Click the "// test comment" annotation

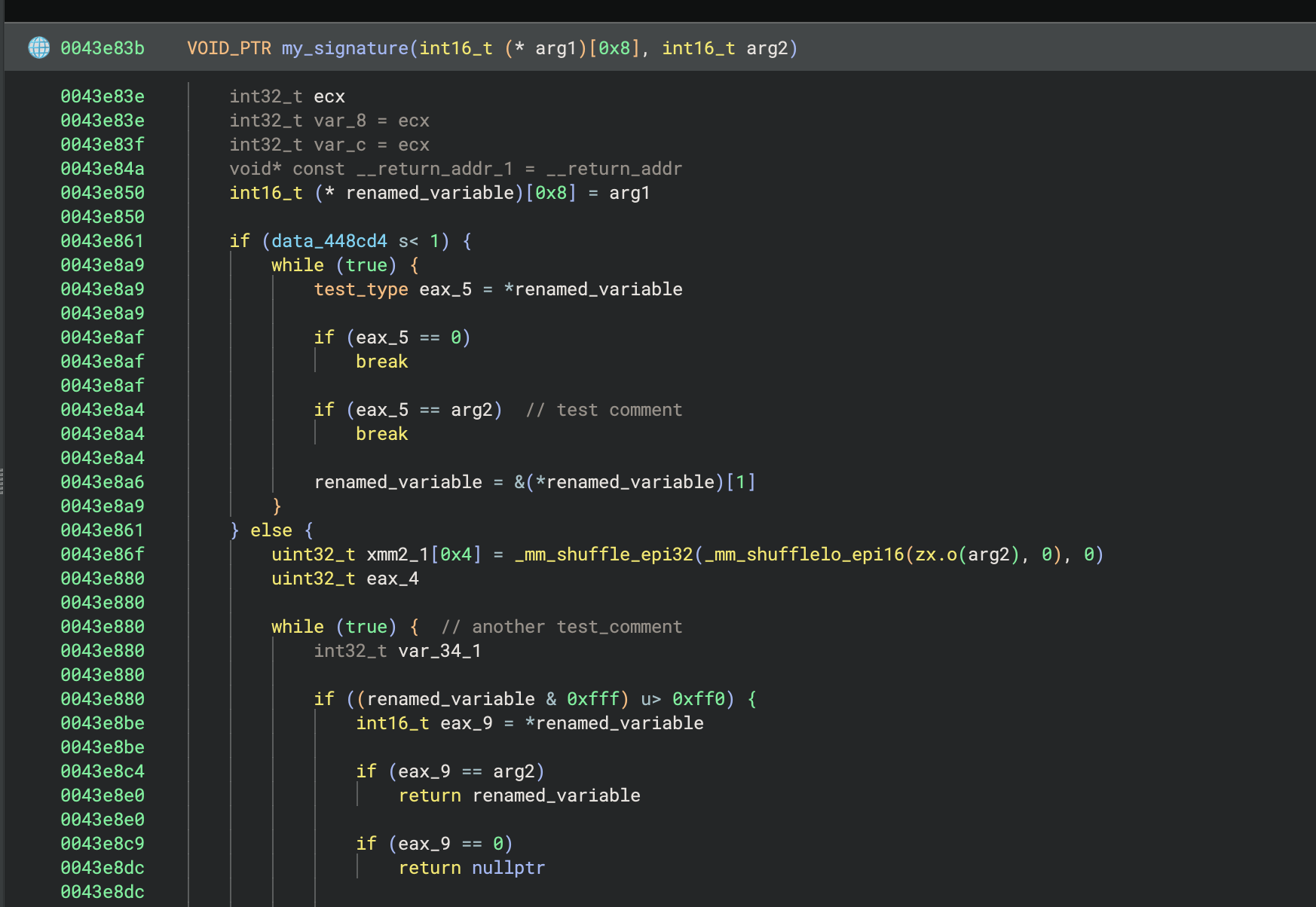click(x=604, y=410)
